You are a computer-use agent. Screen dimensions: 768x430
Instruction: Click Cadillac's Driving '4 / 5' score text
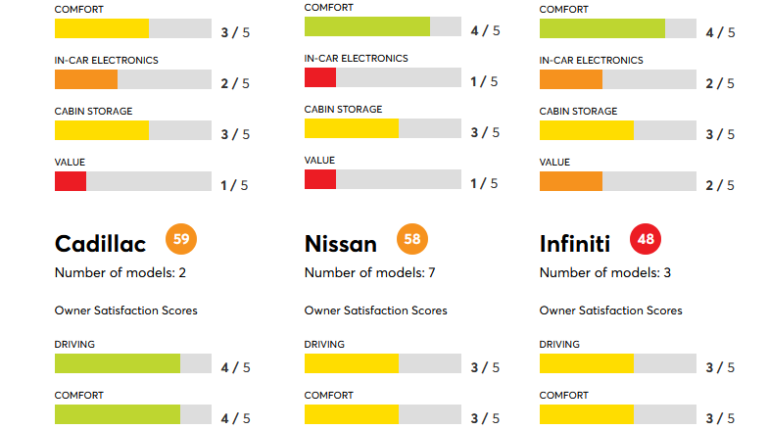coord(235,367)
